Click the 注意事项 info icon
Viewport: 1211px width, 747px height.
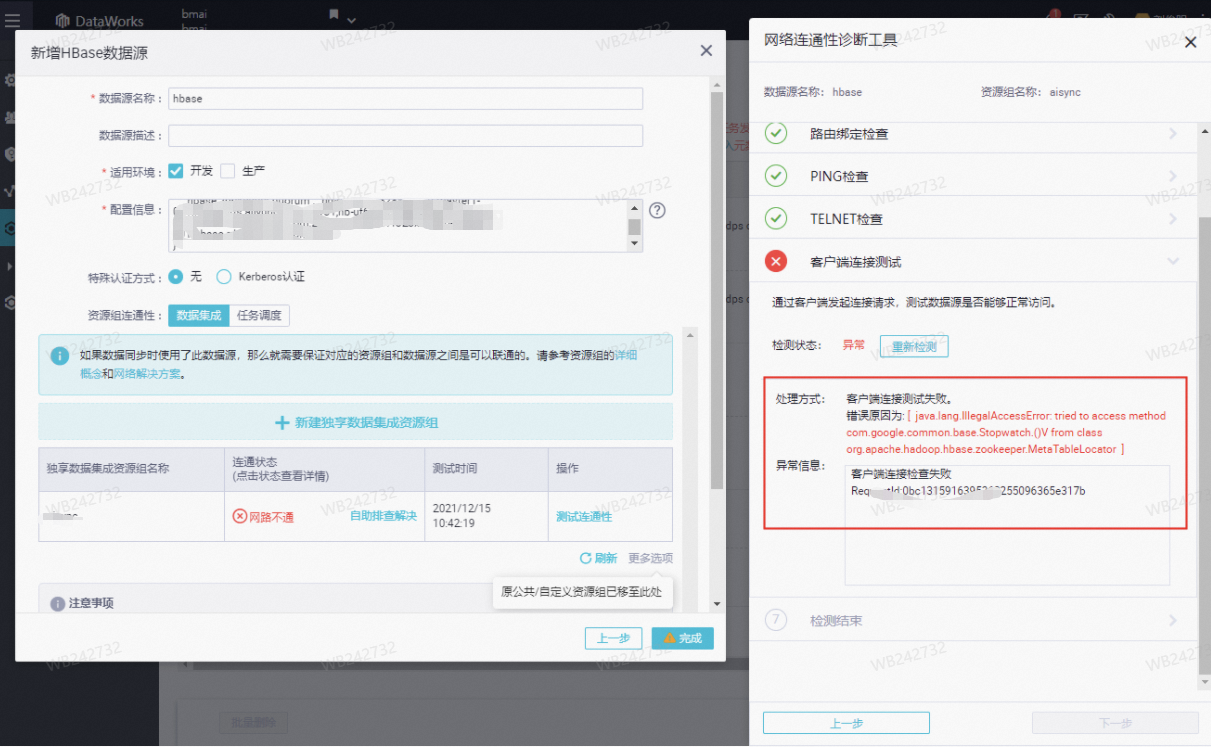58,603
